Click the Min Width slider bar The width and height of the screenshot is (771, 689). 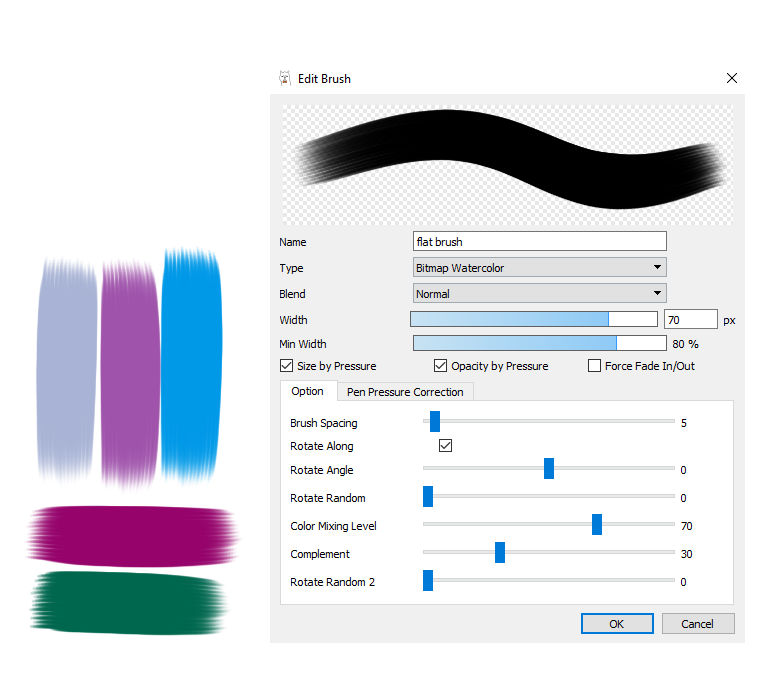click(539, 343)
